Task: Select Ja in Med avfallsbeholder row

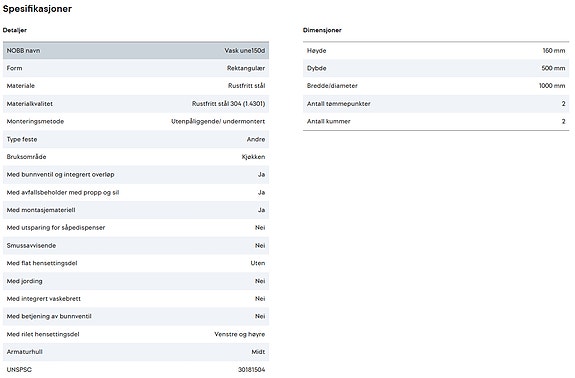Action: click(x=261, y=192)
